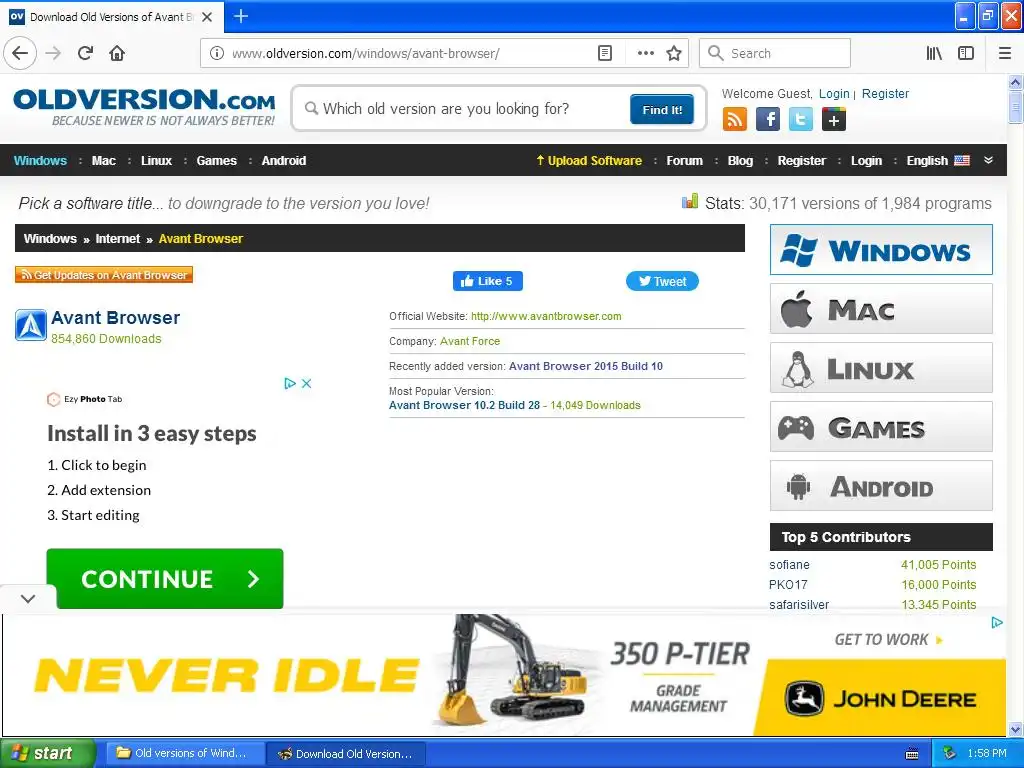Viewport: 1024px width, 768px height.
Task: Click Get Updates on Avant Browser button
Action: [x=104, y=275]
